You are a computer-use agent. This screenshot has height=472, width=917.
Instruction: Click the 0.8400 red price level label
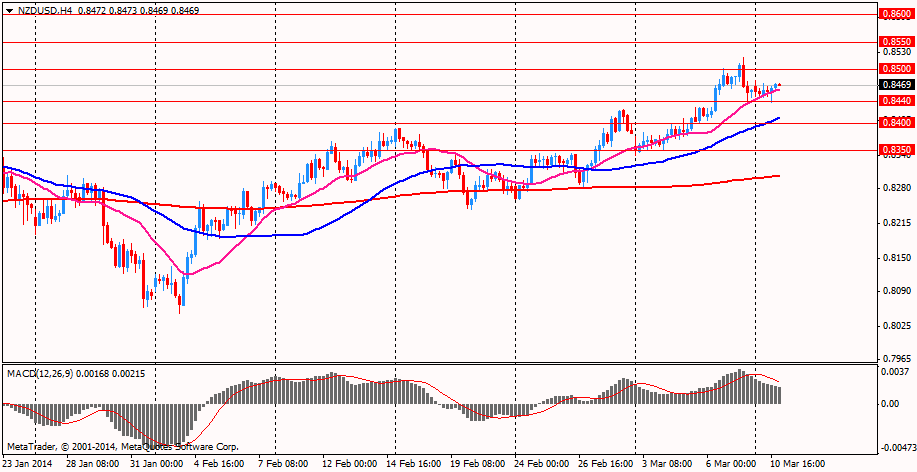click(895, 123)
